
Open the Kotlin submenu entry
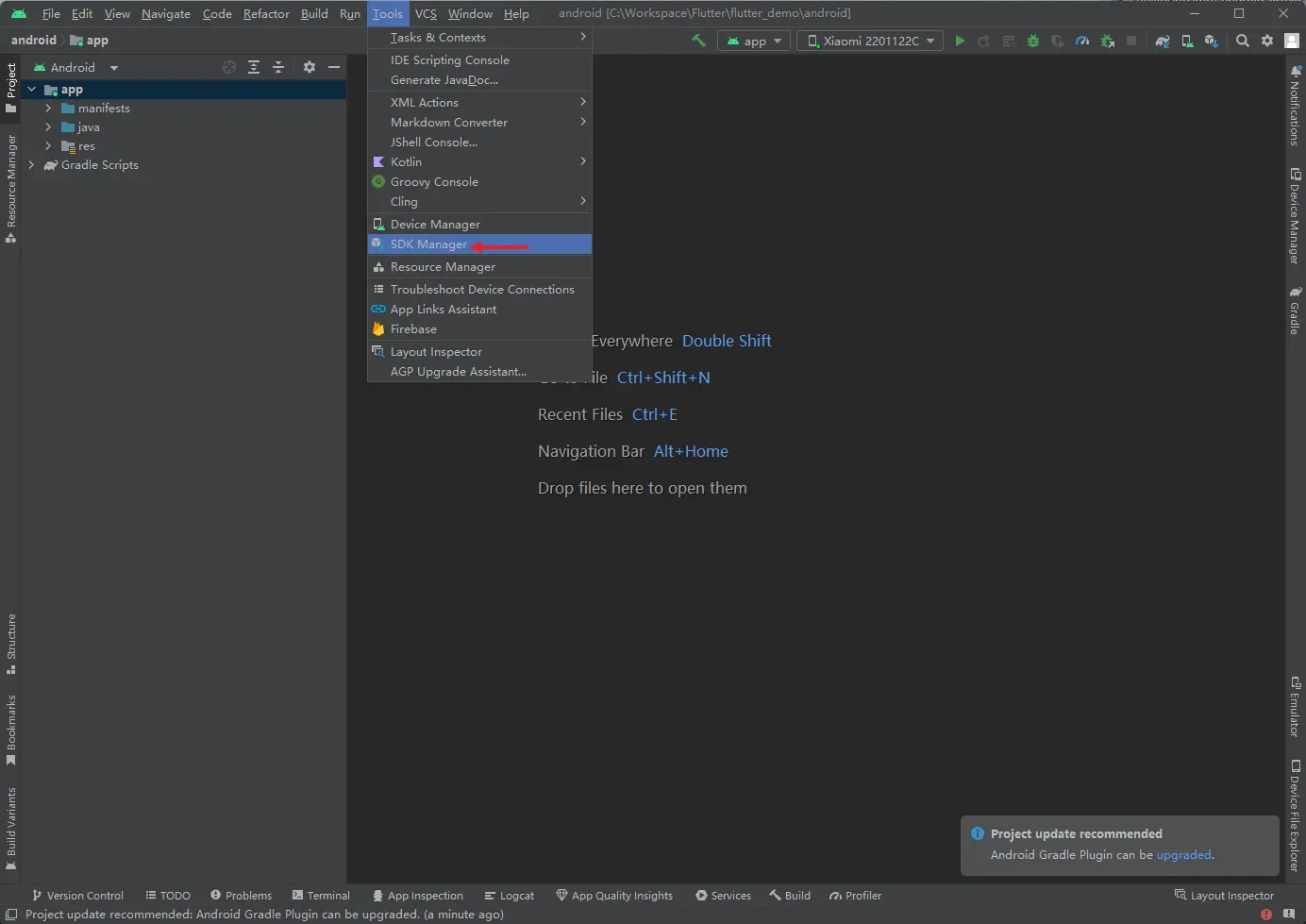point(406,162)
